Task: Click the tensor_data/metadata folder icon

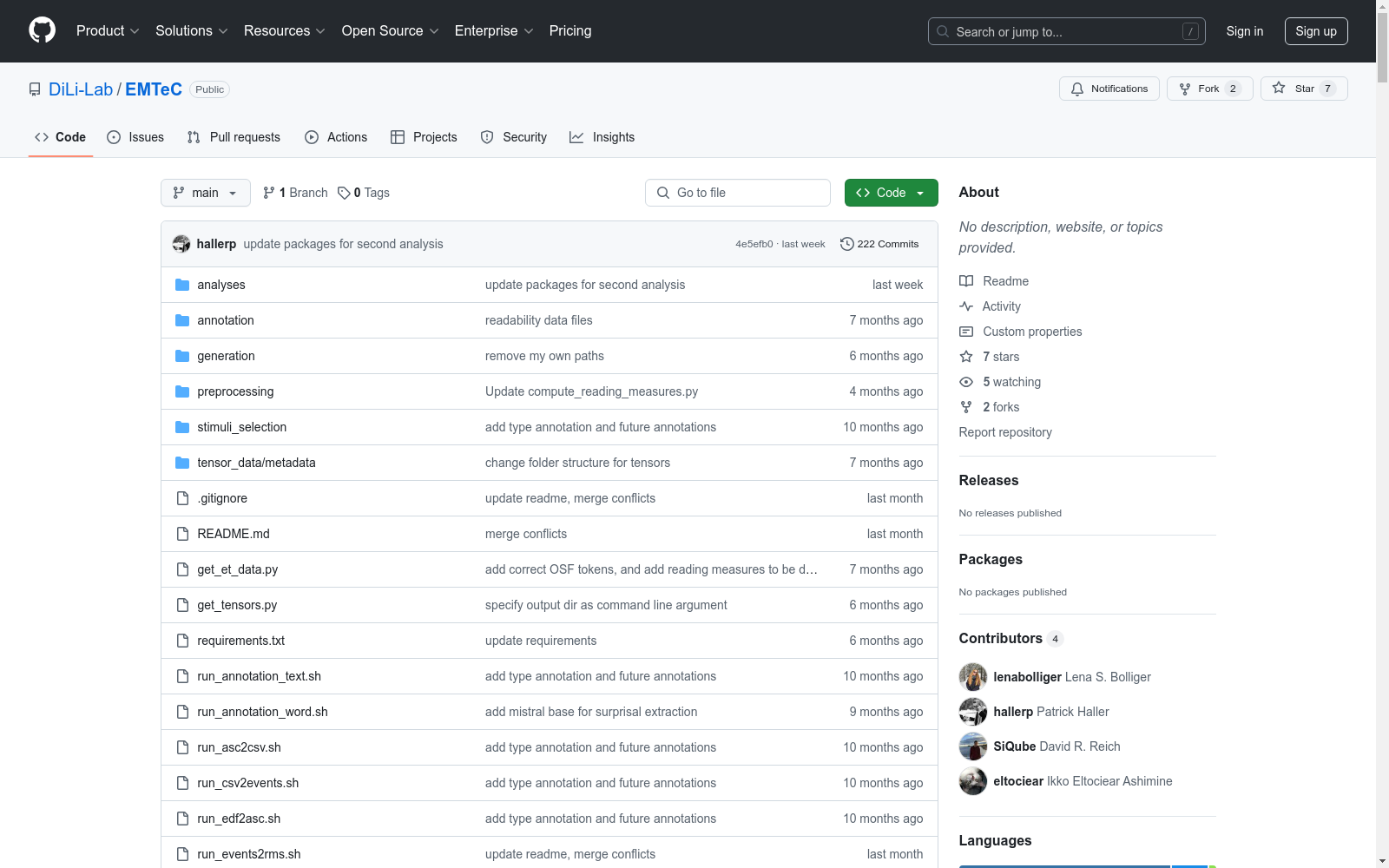Action: 182,463
